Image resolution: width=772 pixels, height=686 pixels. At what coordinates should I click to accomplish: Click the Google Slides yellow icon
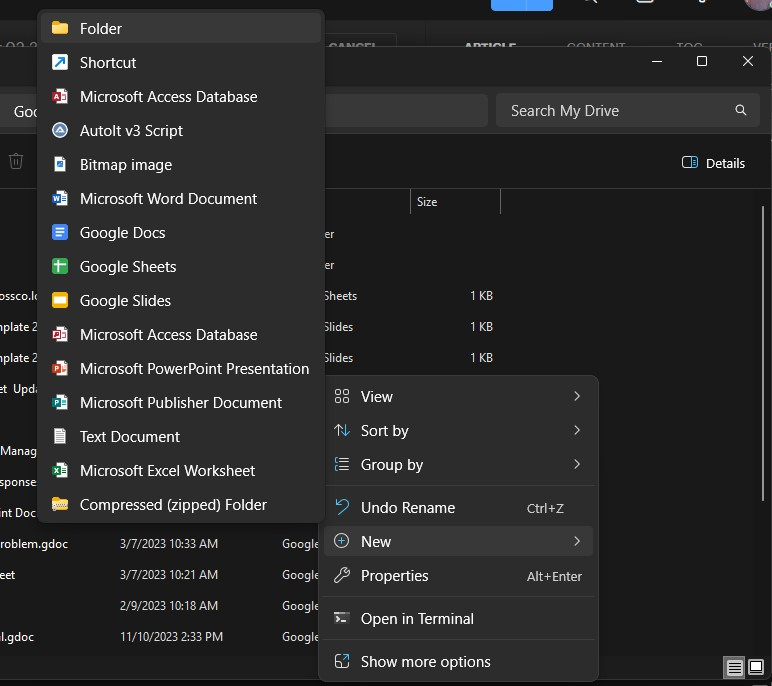click(60, 300)
